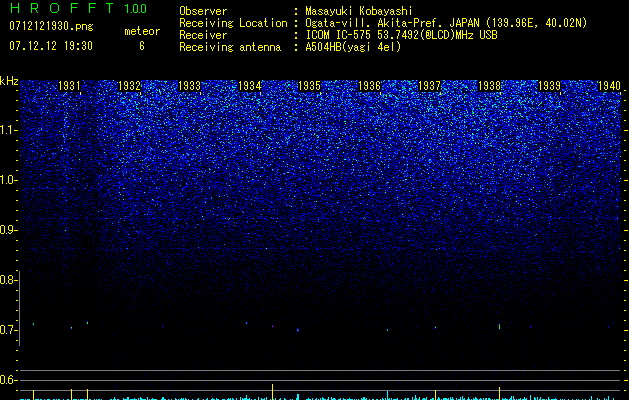Image resolution: width=629 pixels, height=400 pixels.
Task: Click the 1.1 kHz axis label
Action: (x=8, y=130)
